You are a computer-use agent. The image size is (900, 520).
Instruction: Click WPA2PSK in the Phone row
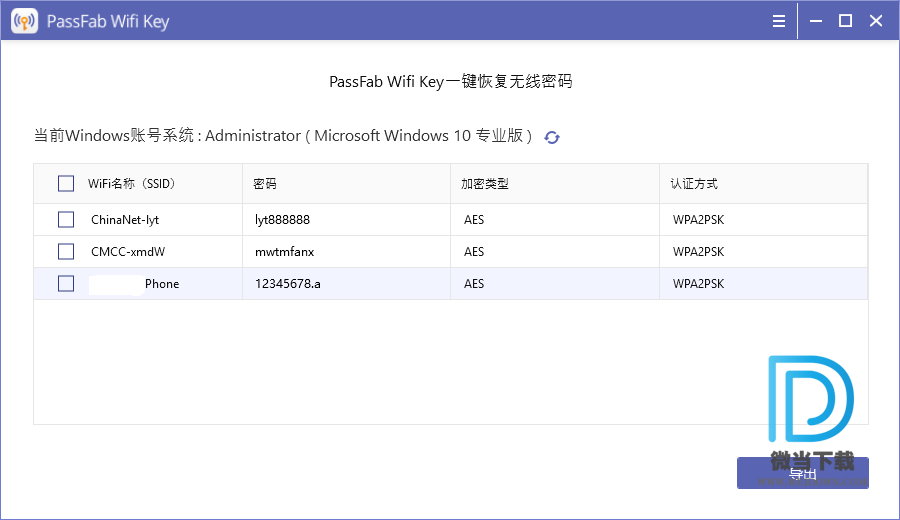[699, 284]
